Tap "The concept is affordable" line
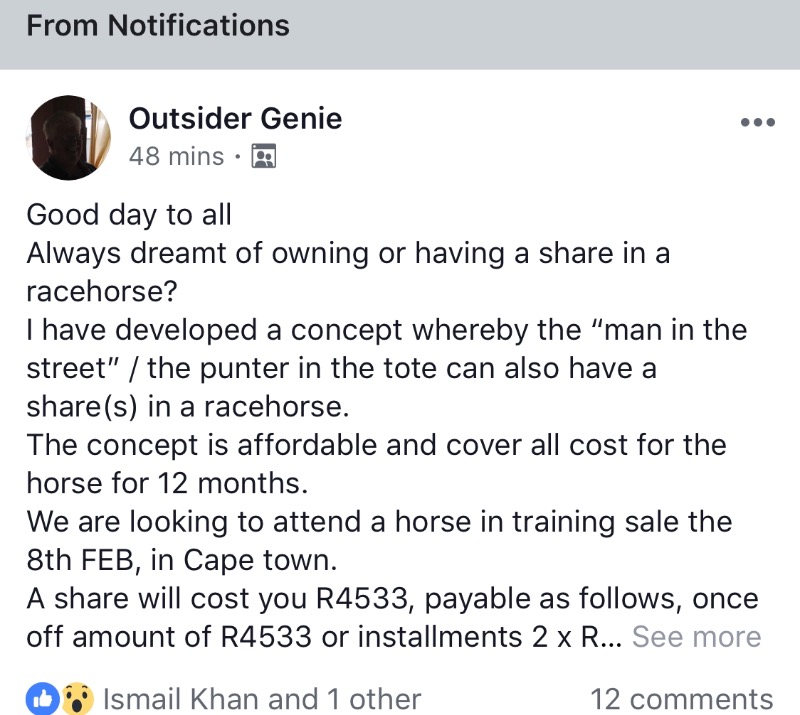Screen dimensions: 800x715 coord(376,444)
